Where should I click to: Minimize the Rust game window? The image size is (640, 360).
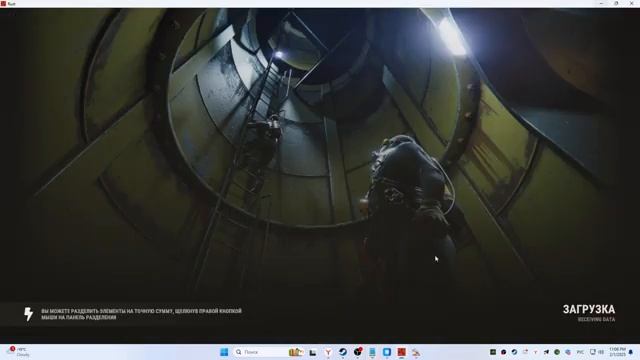point(601,3)
